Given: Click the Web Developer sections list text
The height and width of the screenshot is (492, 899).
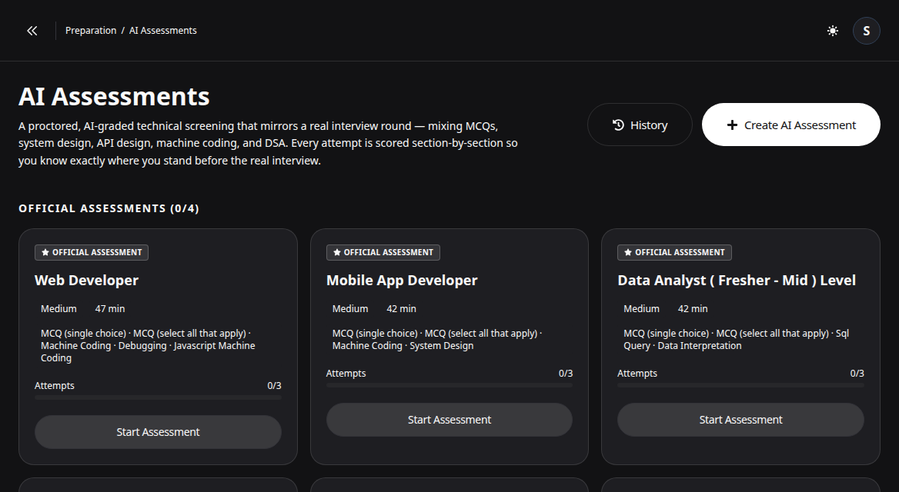Looking at the screenshot, I should coord(148,346).
